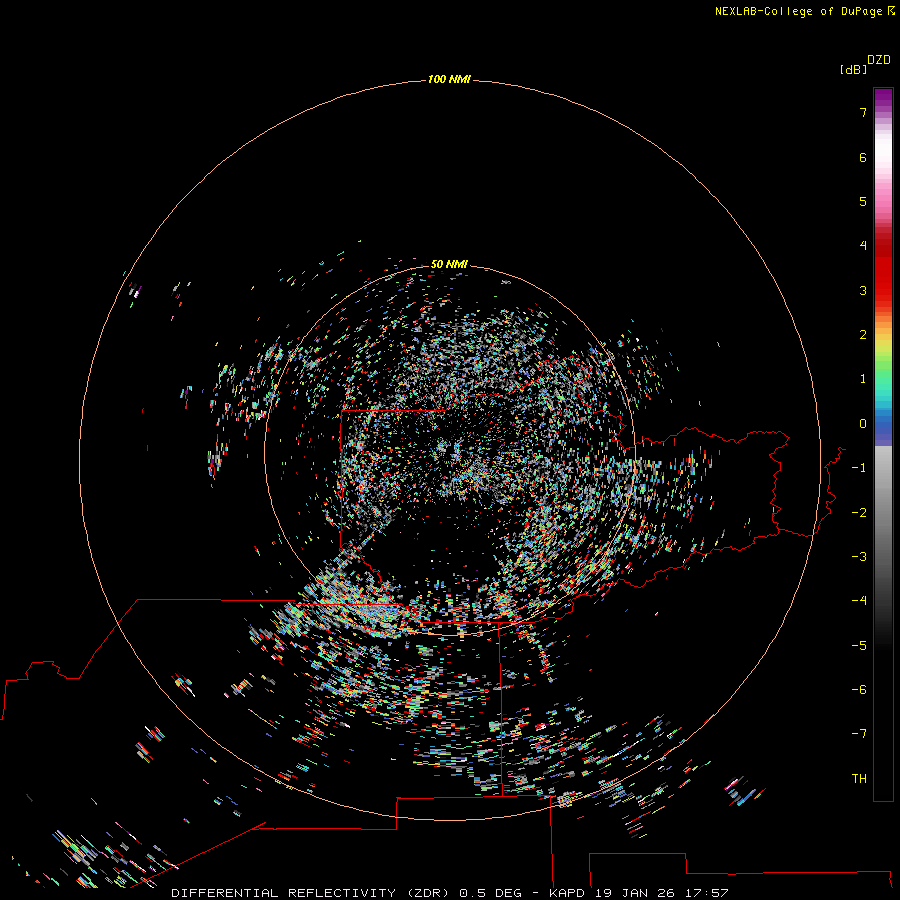Click the 5 value on the color scale
The width and height of the screenshot is (900, 900).
(x=863, y=201)
